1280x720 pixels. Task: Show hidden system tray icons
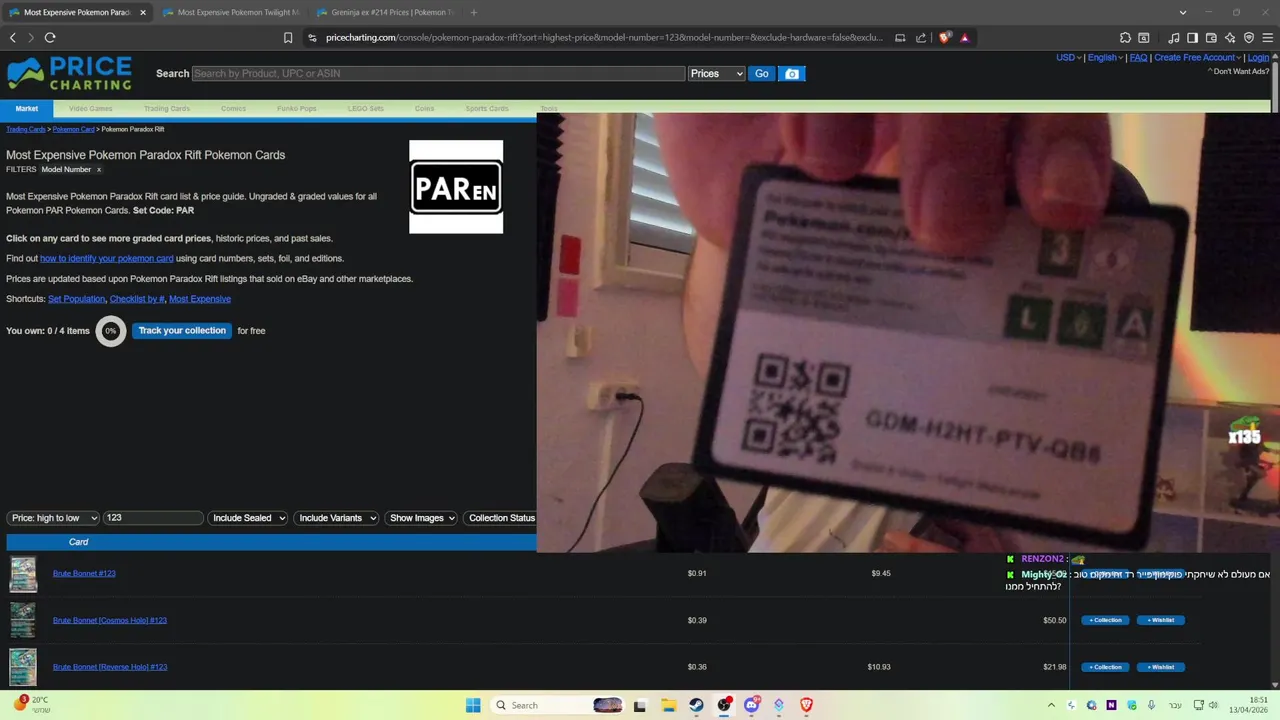click(x=1051, y=705)
